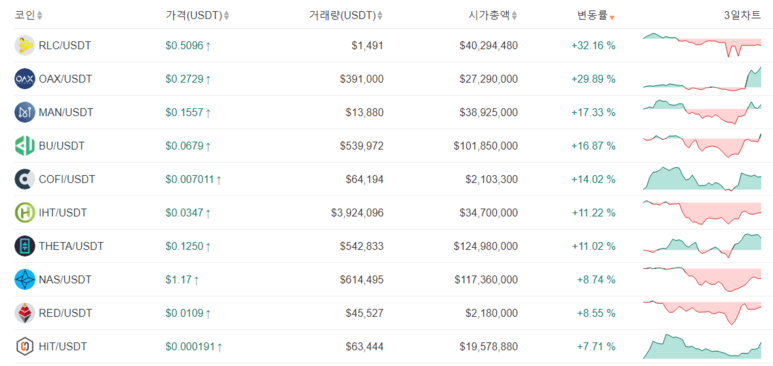Screen dimensions: 773x366
Task: Open the THETA/USDT trading pair
Action: click(x=71, y=246)
